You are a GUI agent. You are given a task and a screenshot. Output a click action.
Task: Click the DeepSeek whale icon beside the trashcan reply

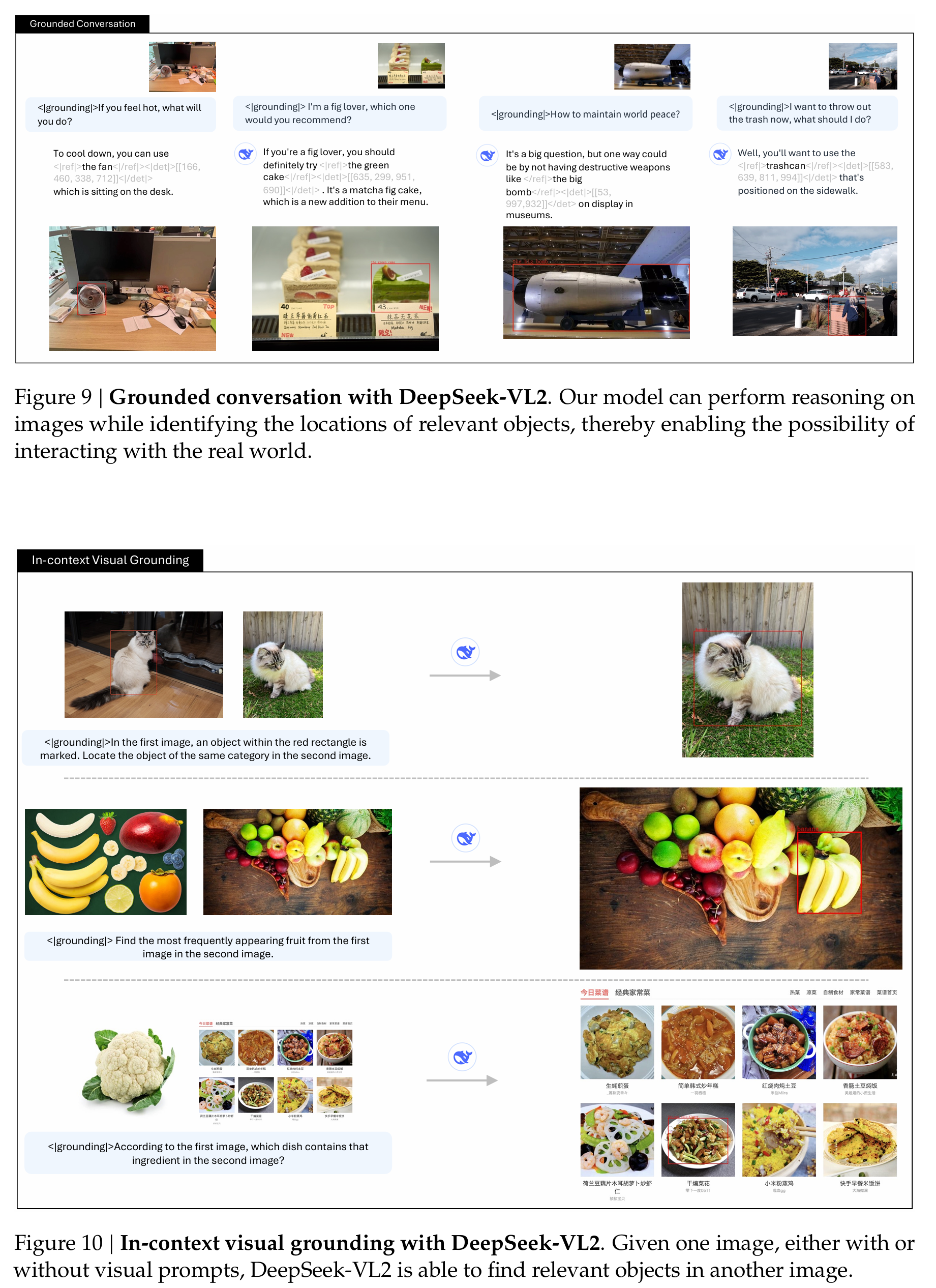coord(721,154)
